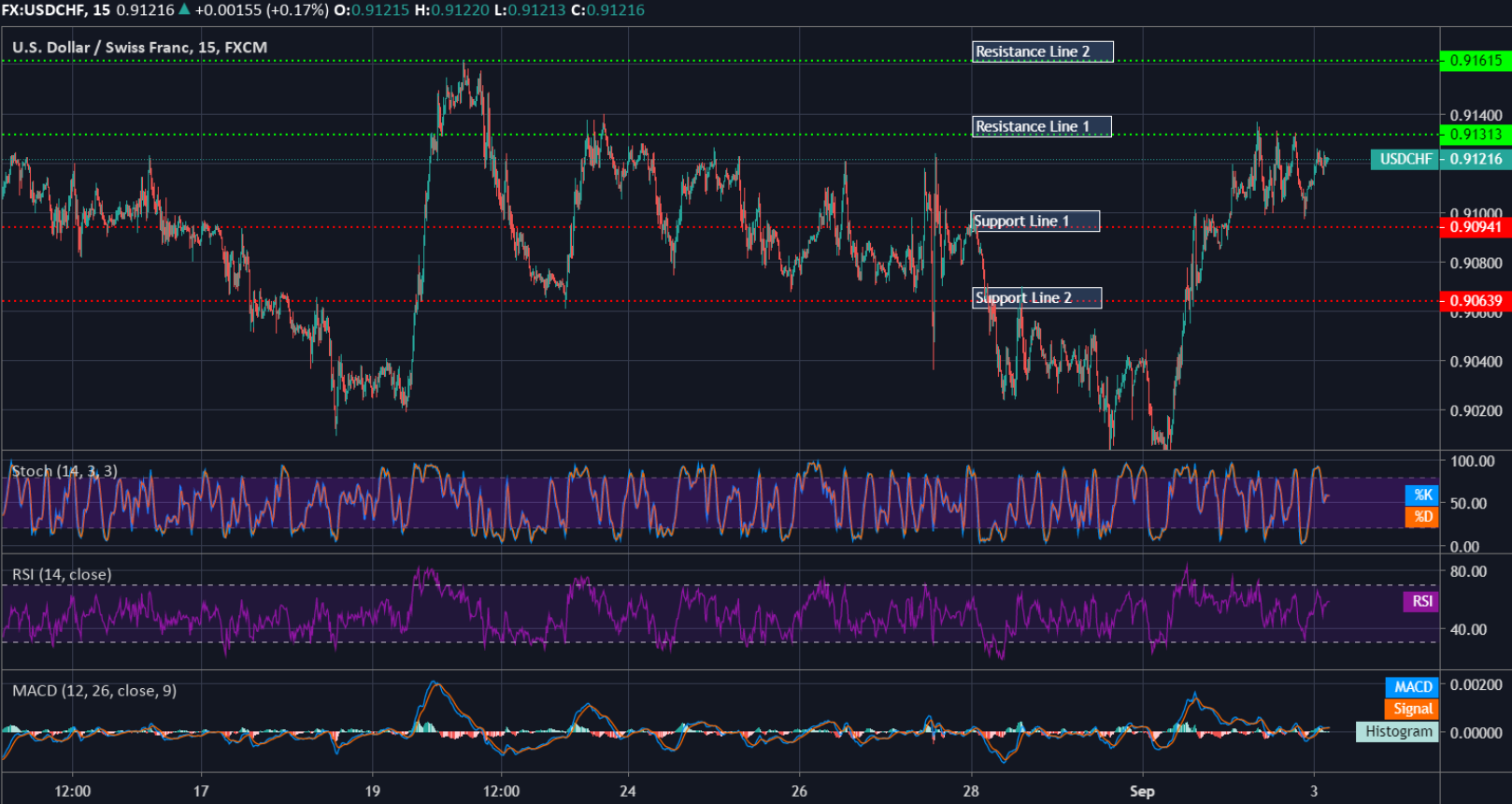Click the 3 date label on time axis
The image size is (1512, 804).
click(1314, 792)
